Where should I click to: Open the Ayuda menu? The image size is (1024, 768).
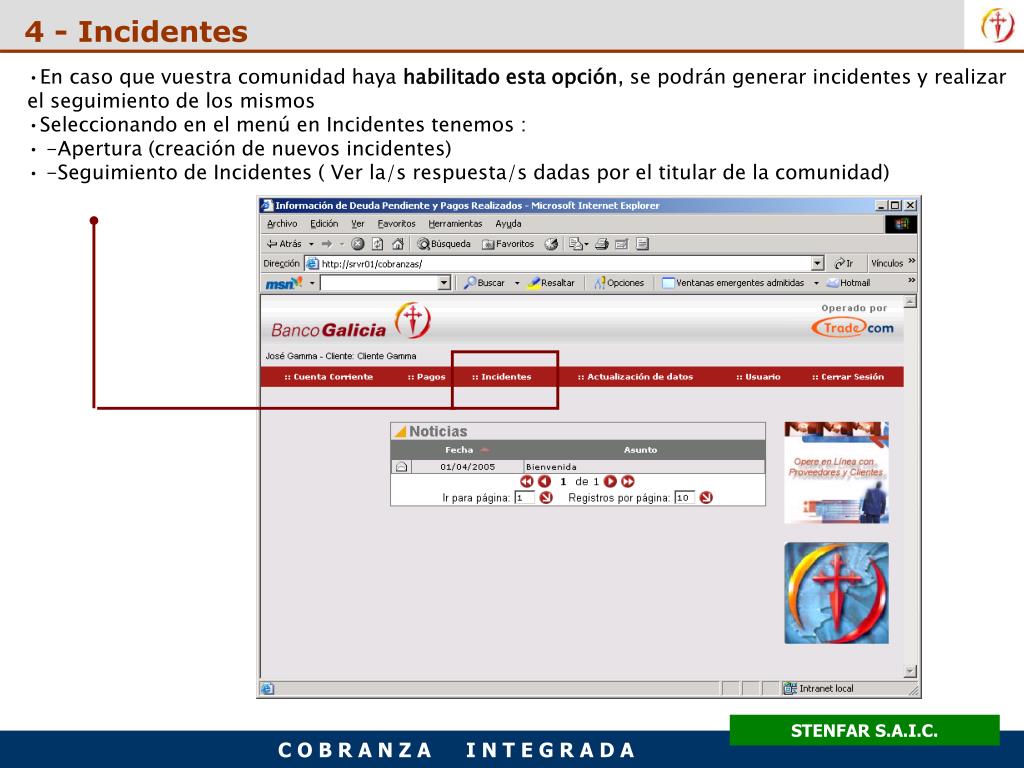click(508, 223)
